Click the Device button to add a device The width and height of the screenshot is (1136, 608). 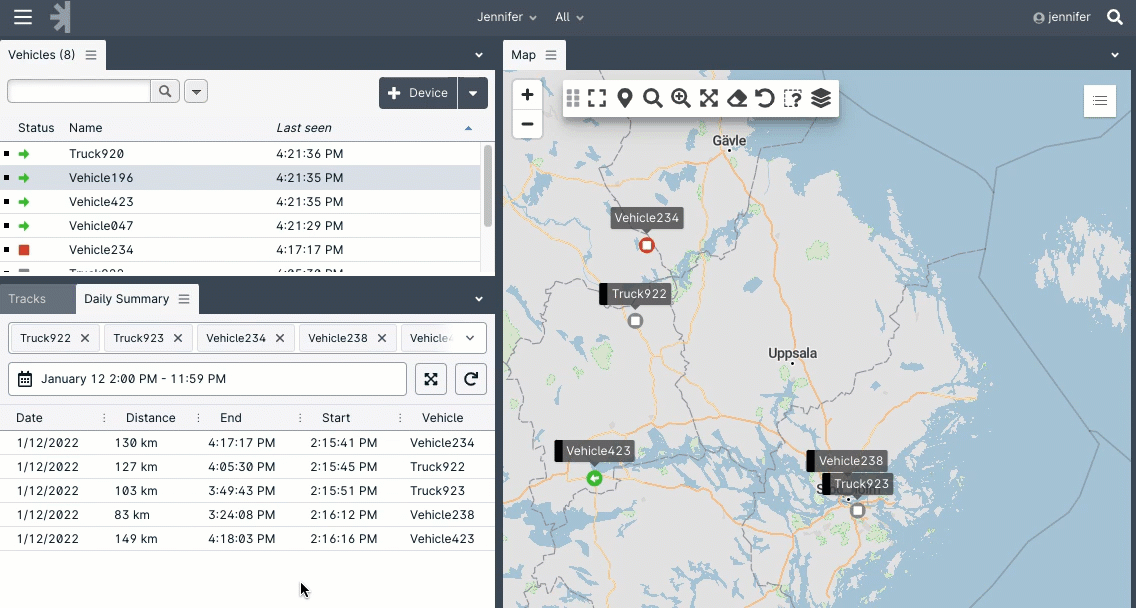tap(418, 93)
